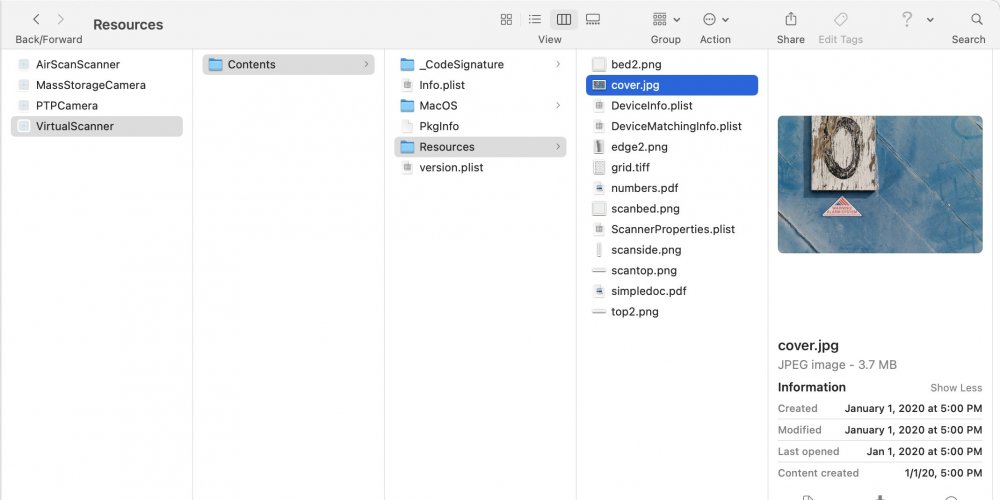Switch to icon view in toolbar
Screen dimensions: 1000x500
[x=506, y=19]
